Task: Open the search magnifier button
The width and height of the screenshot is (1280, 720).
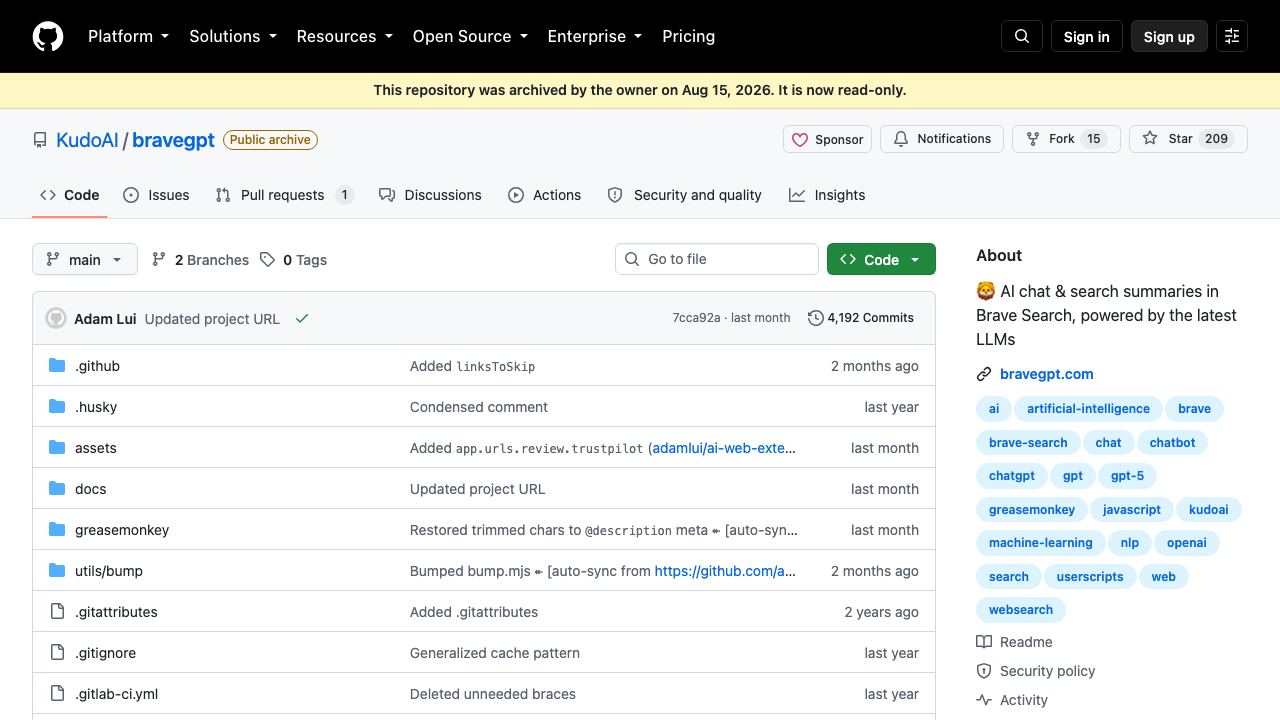Action: pyautogui.click(x=1022, y=36)
